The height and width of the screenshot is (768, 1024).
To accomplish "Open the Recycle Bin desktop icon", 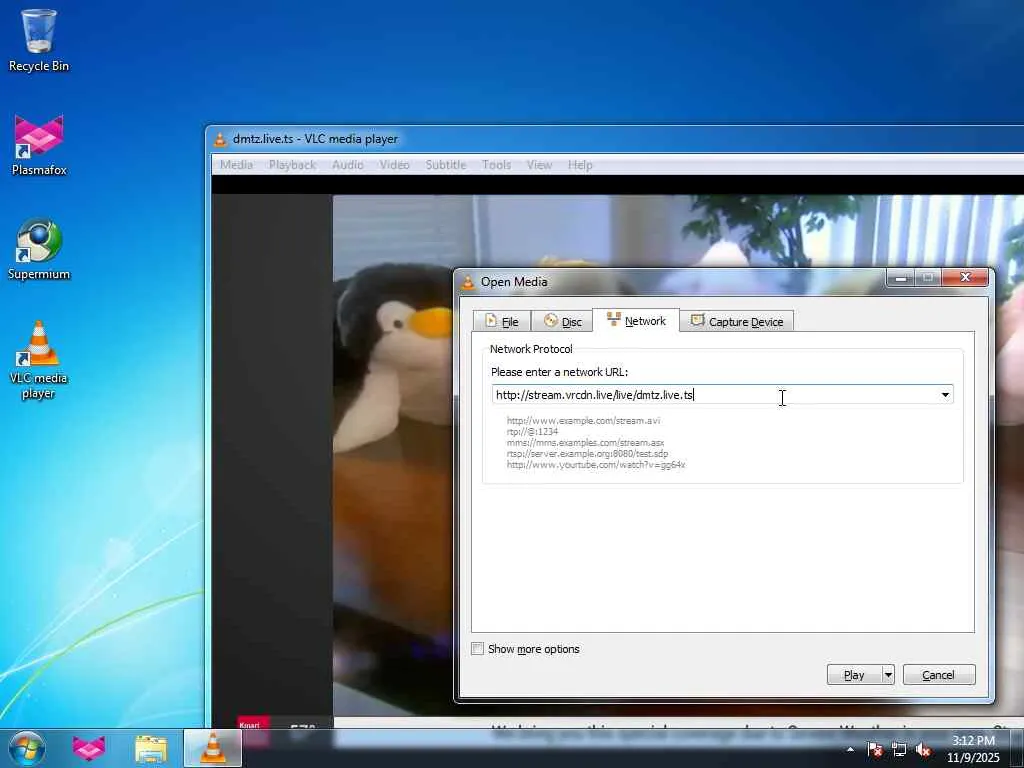I will (39, 40).
